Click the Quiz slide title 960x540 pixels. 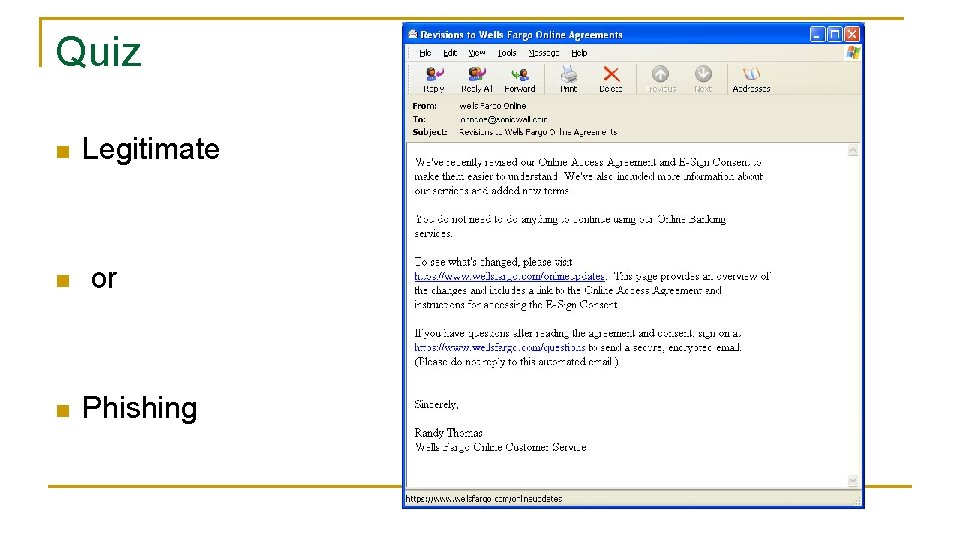[x=99, y=52]
